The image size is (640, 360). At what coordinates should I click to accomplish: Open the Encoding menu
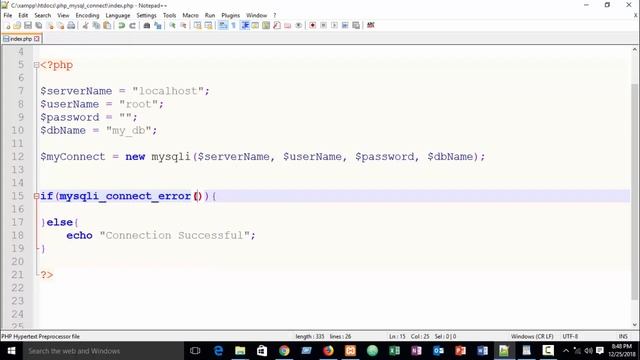[87, 16]
